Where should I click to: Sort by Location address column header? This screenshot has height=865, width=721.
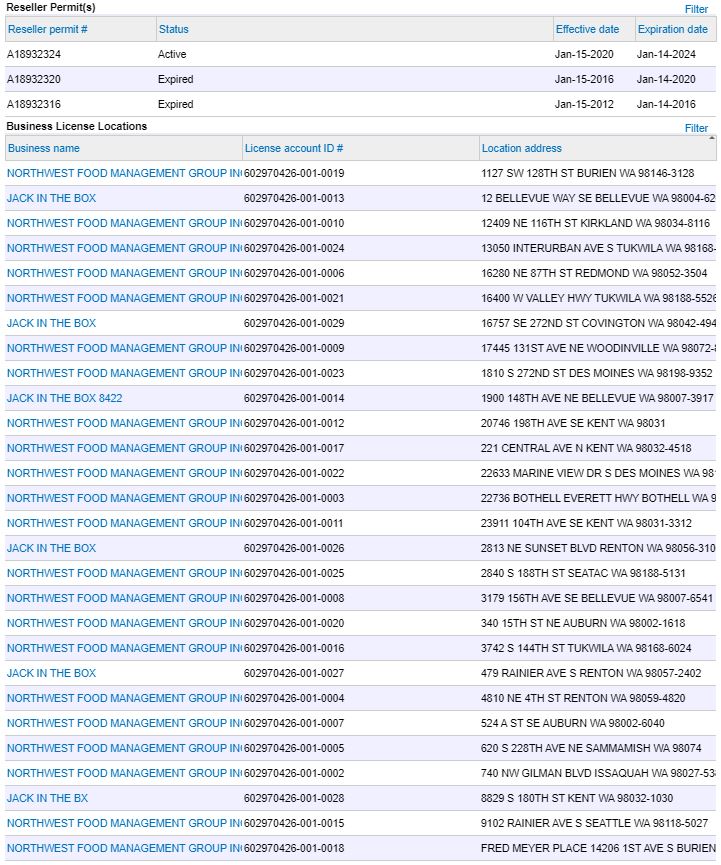521,148
